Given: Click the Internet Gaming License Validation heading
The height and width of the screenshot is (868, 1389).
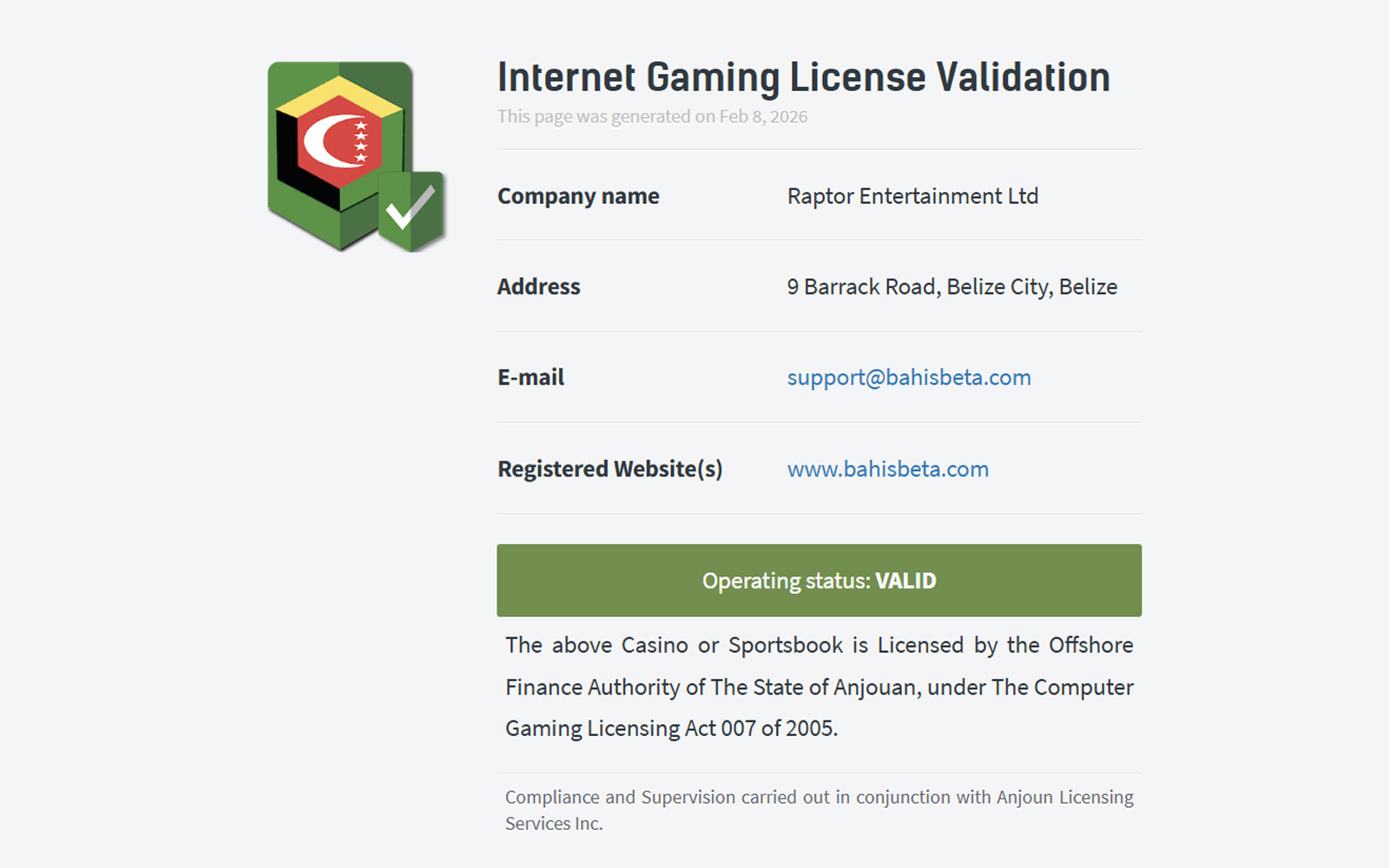Looking at the screenshot, I should (x=803, y=77).
